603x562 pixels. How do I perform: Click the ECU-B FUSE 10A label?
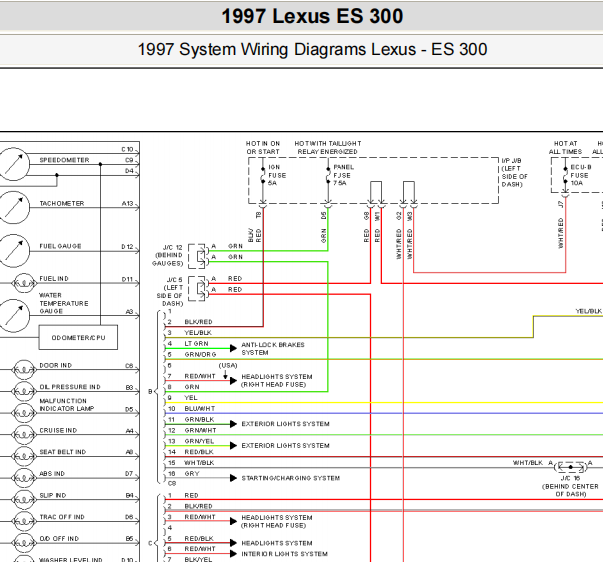click(x=580, y=175)
